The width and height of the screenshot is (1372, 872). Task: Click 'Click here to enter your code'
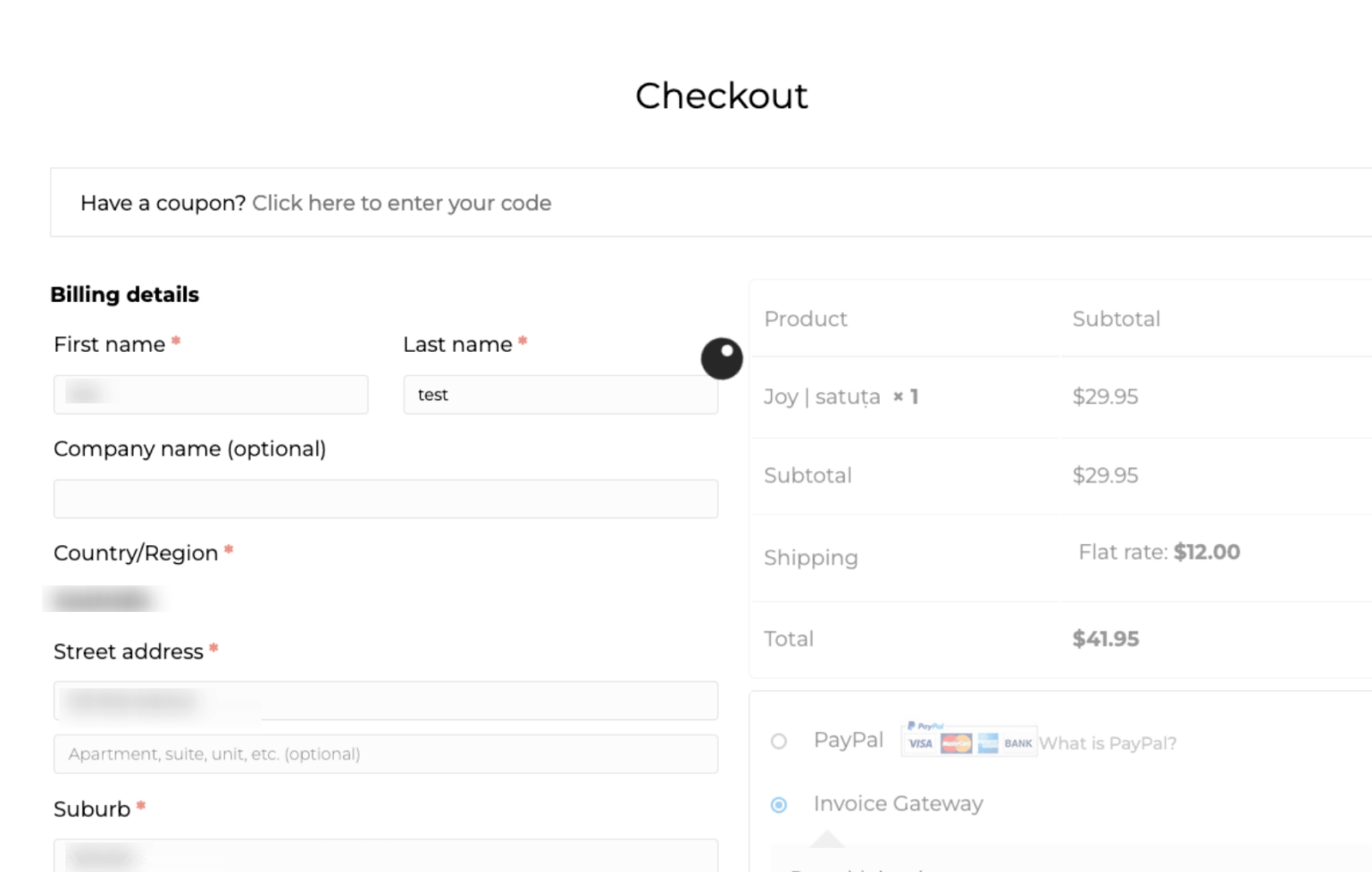[x=402, y=203]
